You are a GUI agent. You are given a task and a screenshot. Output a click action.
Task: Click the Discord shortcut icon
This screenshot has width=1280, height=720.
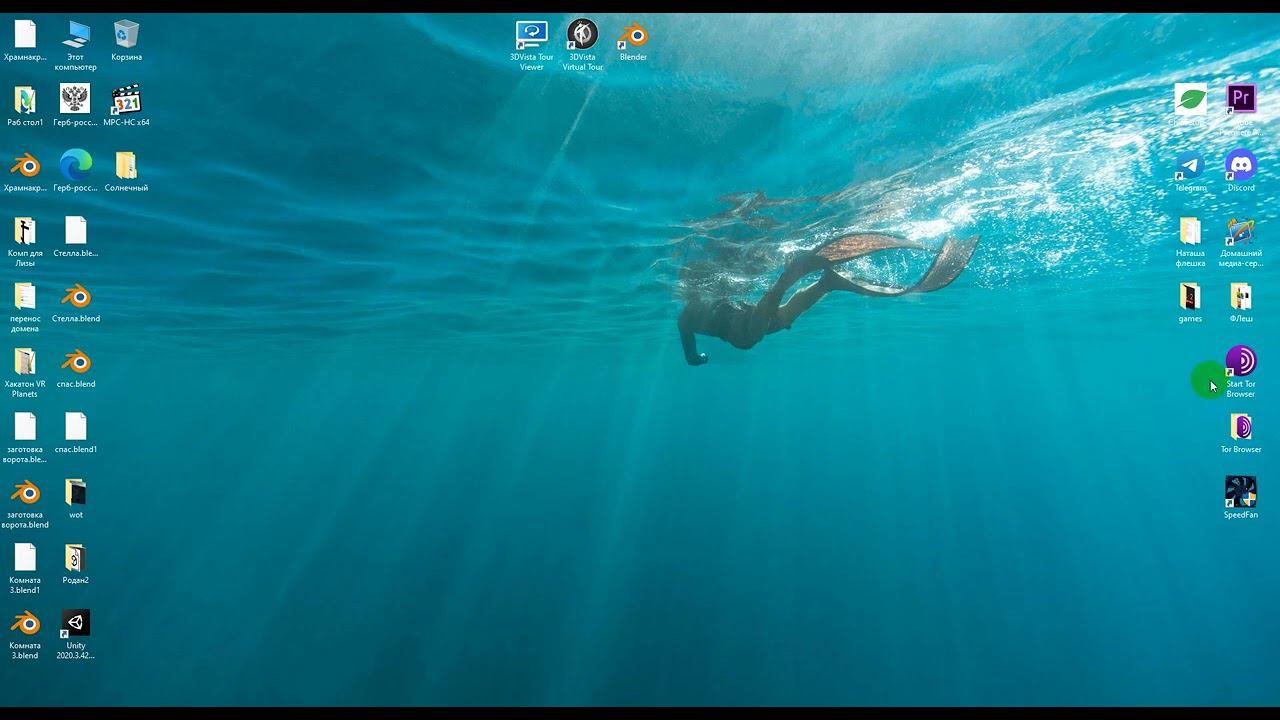pyautogui.click(x=1241, y=165)
